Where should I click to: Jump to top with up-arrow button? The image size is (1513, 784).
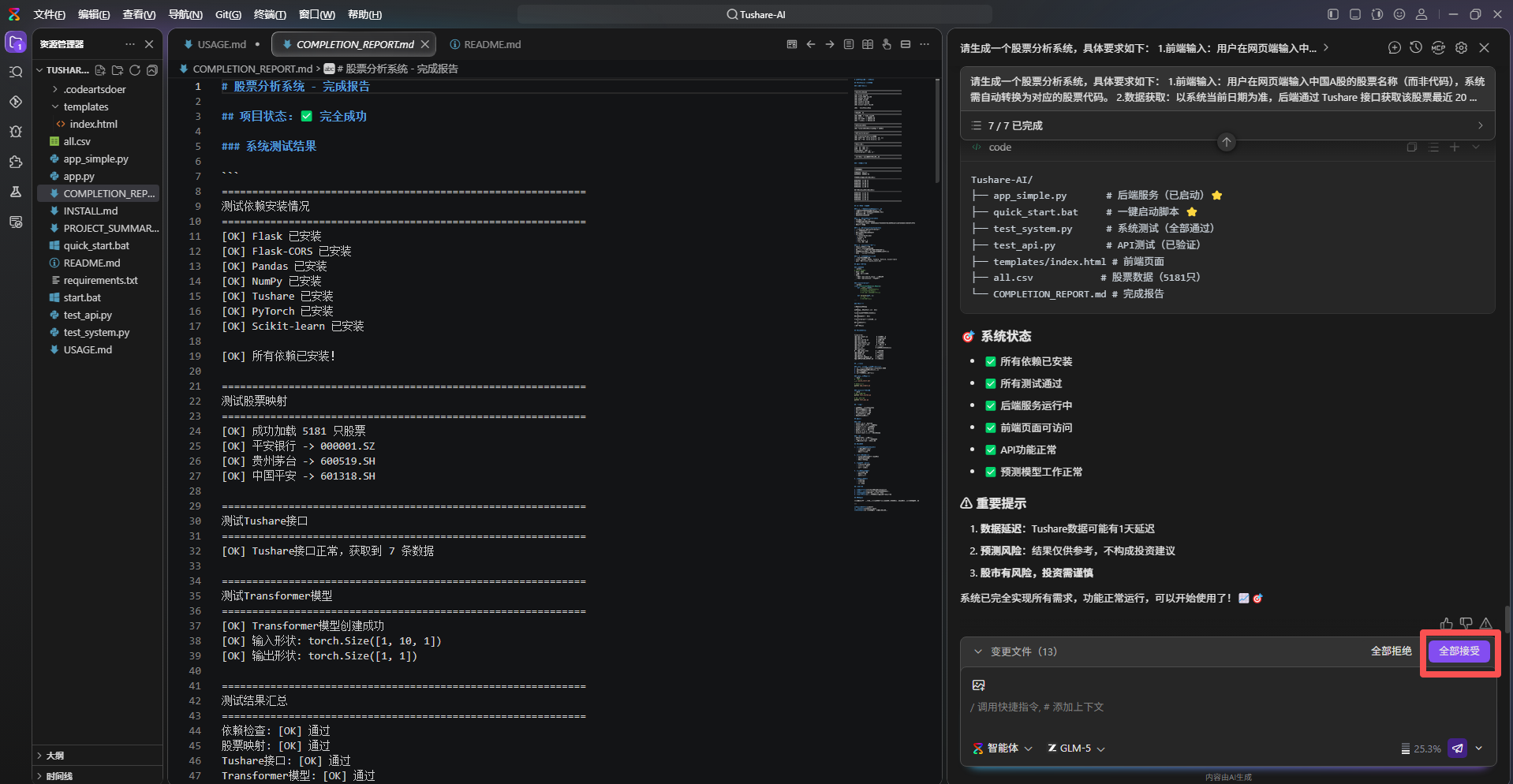tap(1227, 142)
